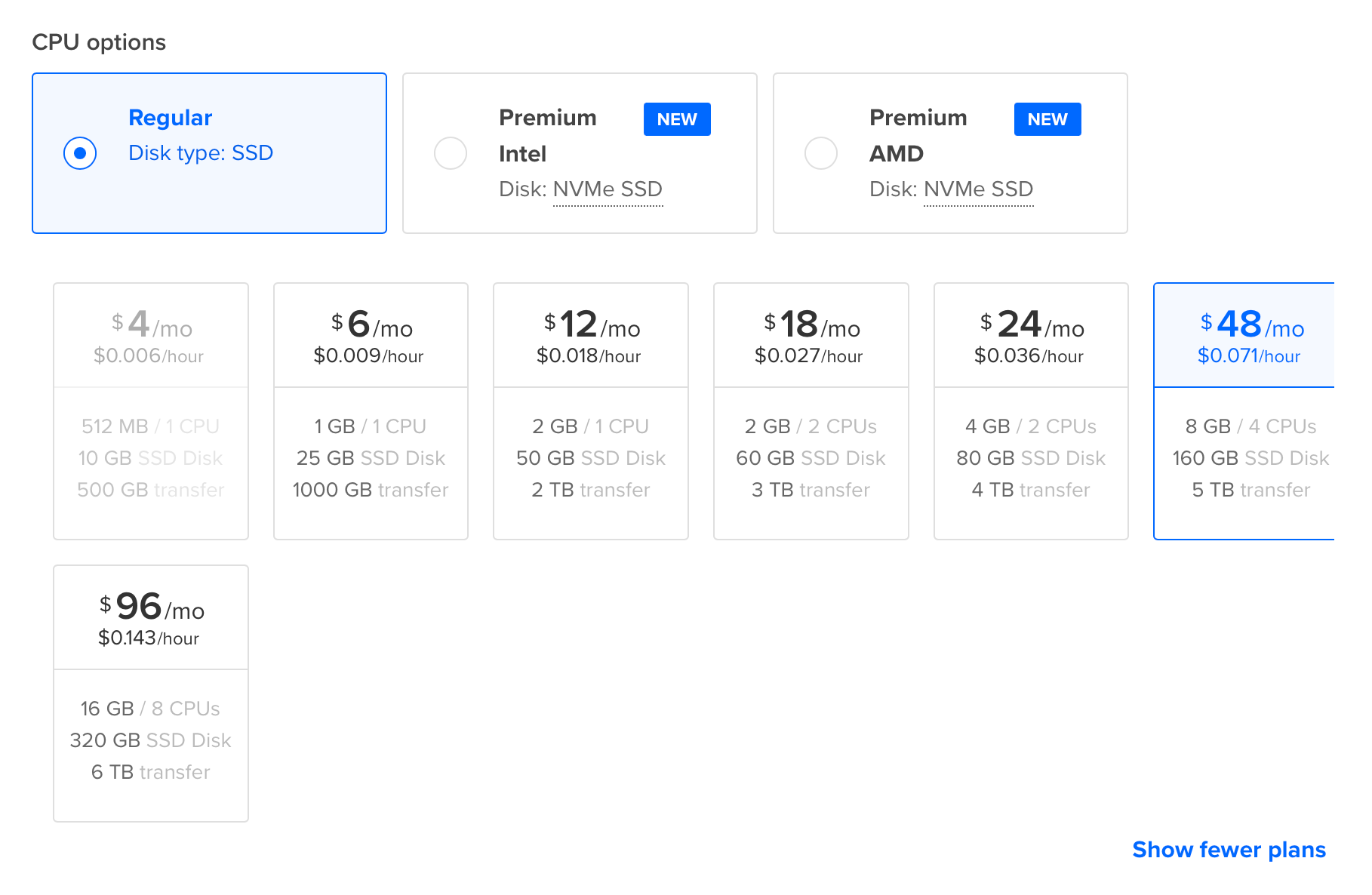This screenshot has width=1372, height=895.
Task: Click the disabled $4/mo plan card
Action: pyautogui.click(x=151, y=411)
